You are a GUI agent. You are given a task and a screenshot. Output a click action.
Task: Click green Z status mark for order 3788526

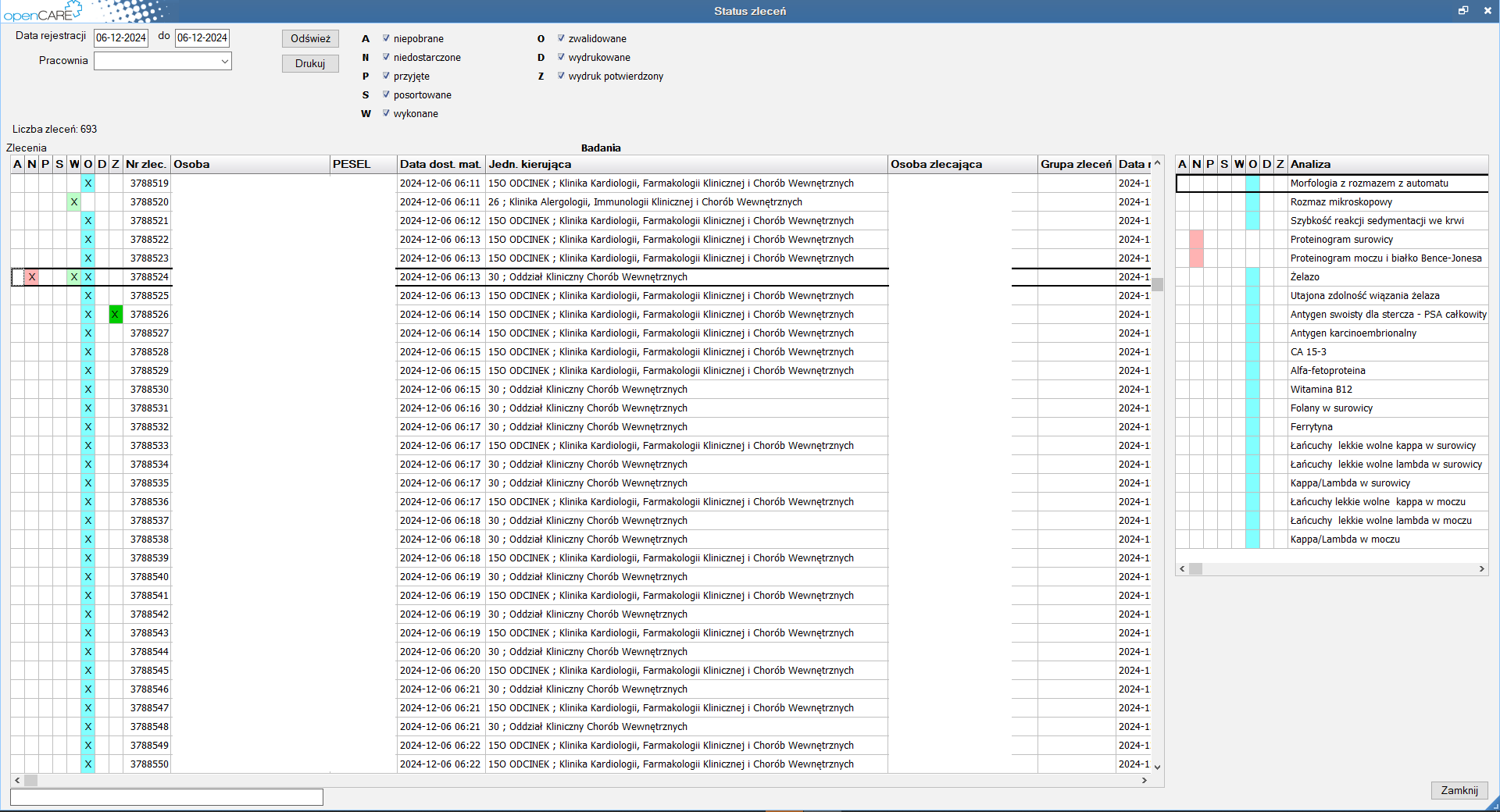click(x=116, y=315)
